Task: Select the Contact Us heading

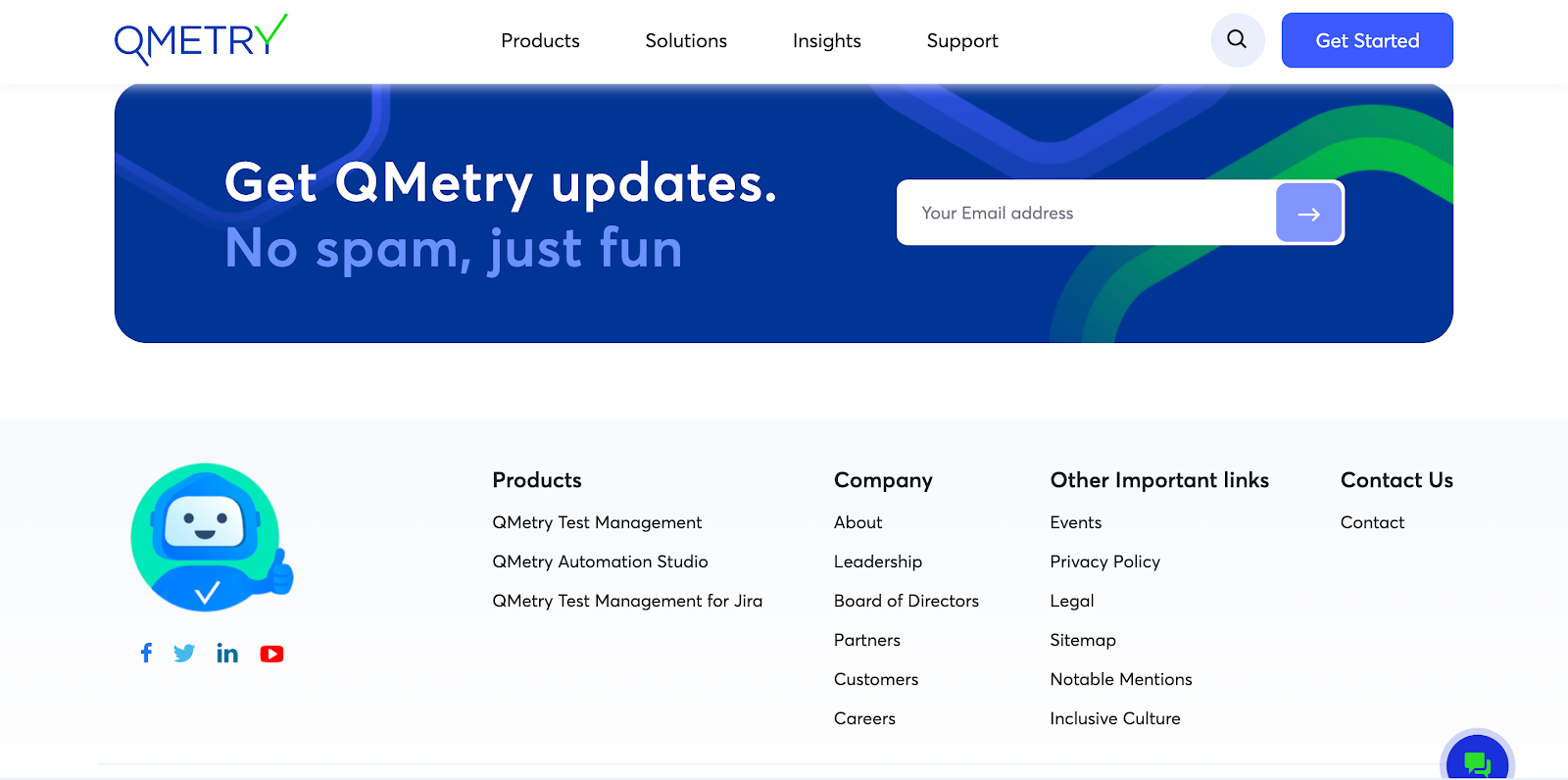Action: click(x=1396, y=480)
